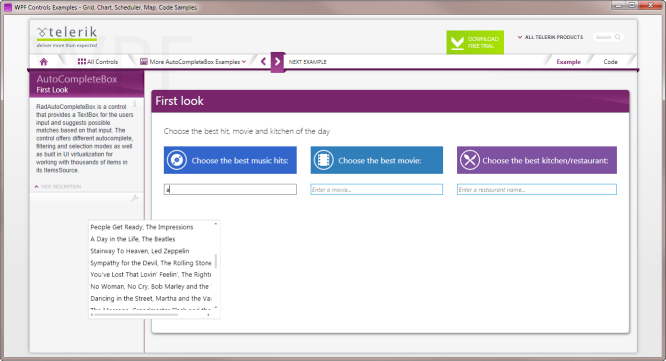Select You've Lost That Lovin' Feelin' suggestion

(151, 275)
